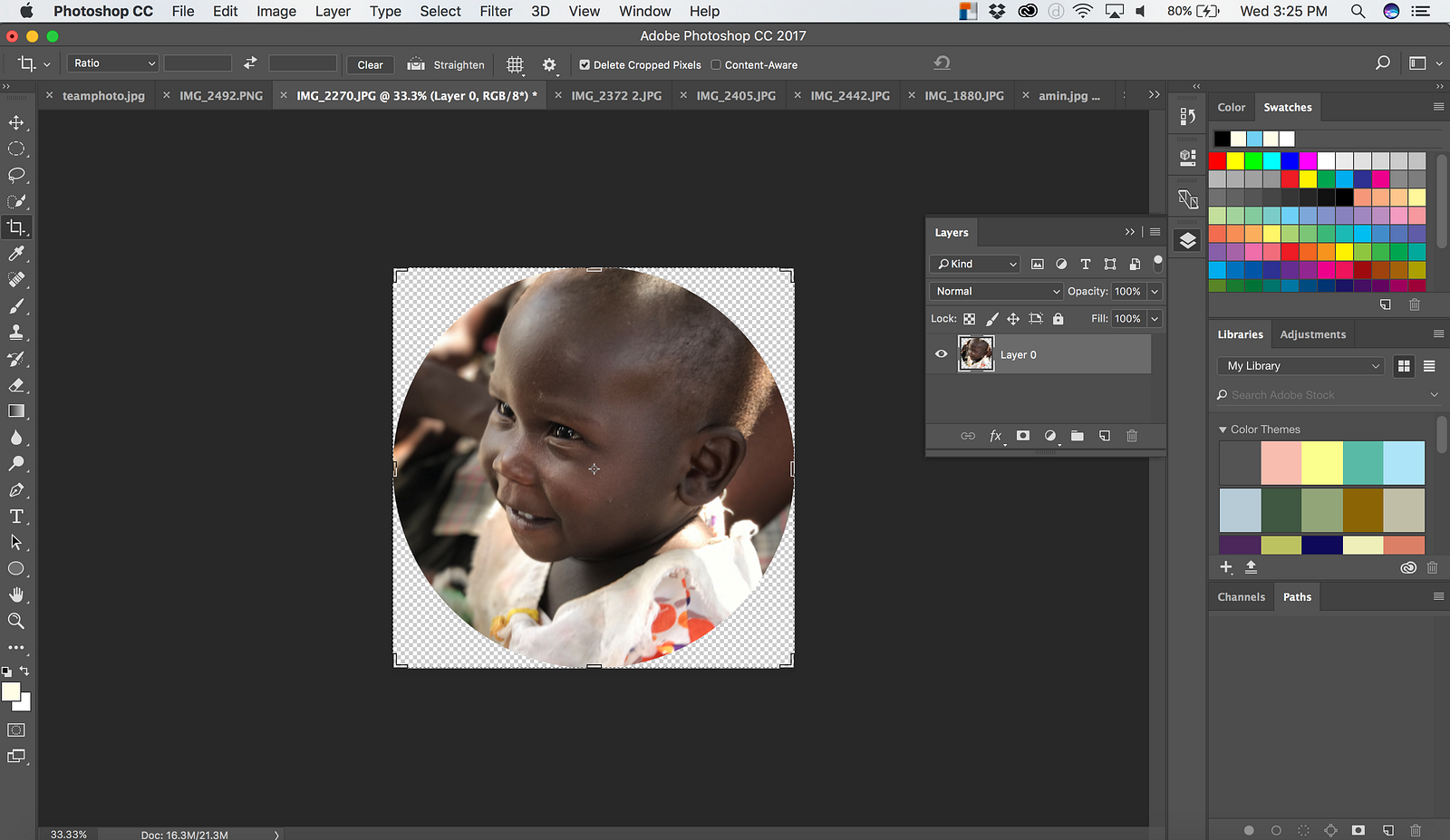Enable the Content-Aware checkbox
Viewport: 1450px width, 840px height.
716,65
